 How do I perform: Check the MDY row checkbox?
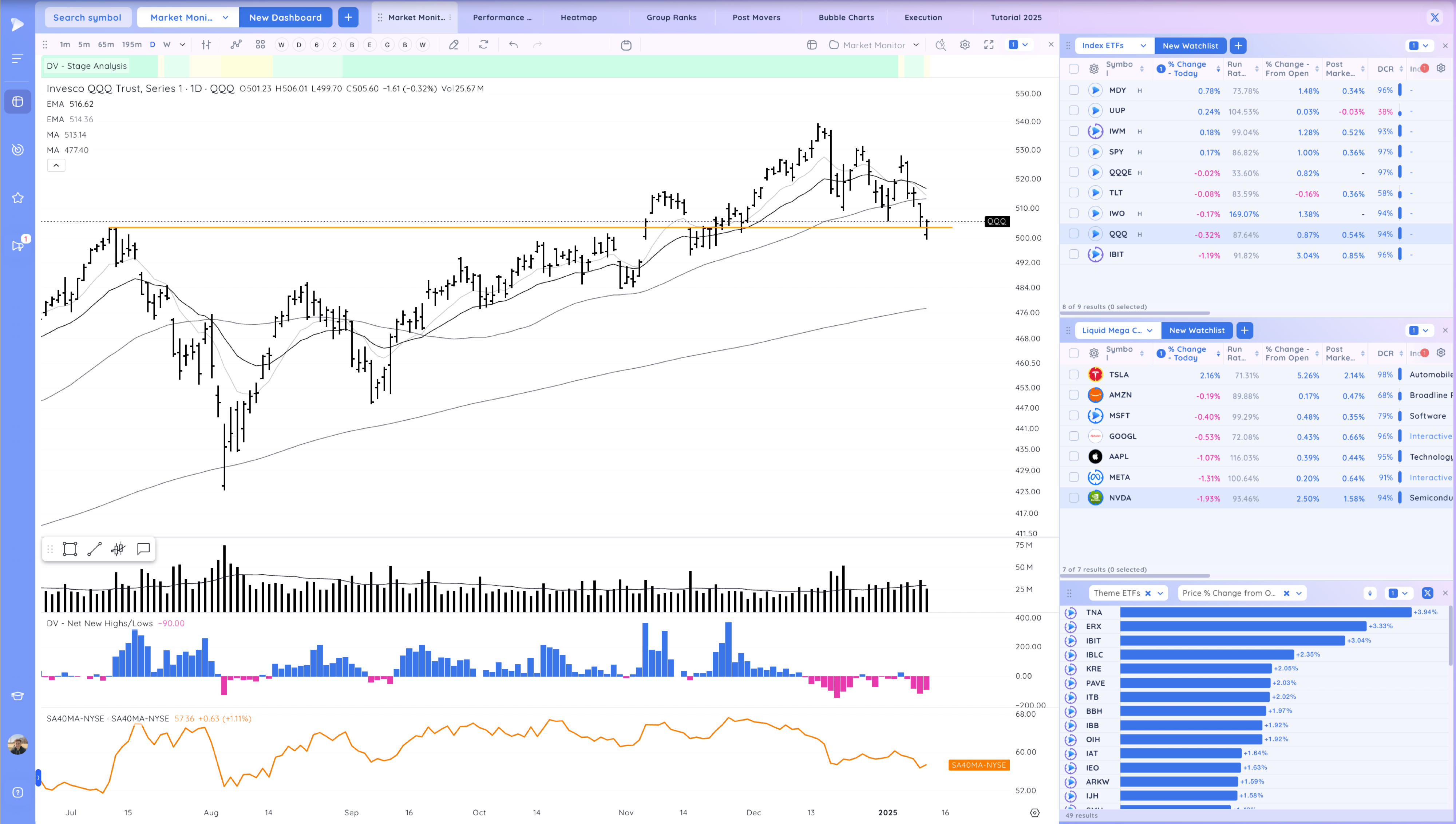click(1073, 90)
